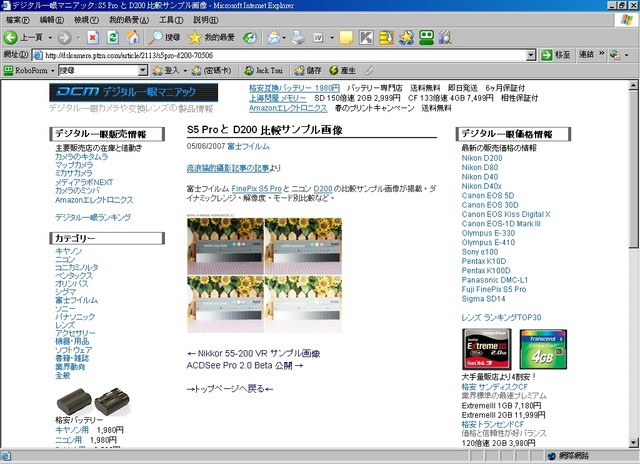
Task: Click the RoboForm logins star icon
Action: tap(158, 71)
